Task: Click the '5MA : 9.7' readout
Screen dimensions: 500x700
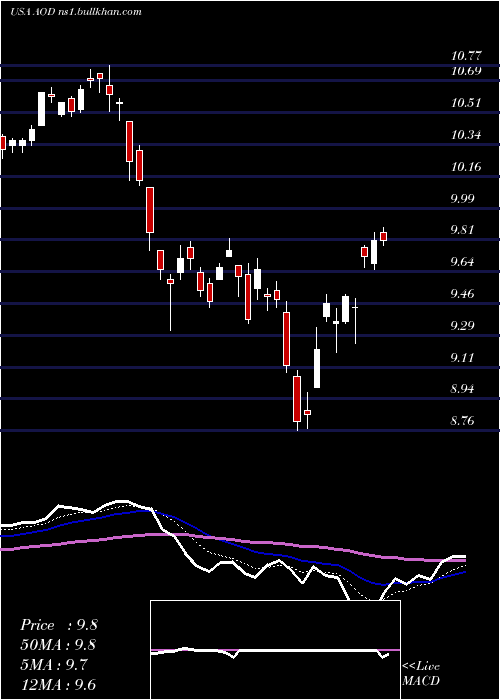Action: click(x=54, y=665)
